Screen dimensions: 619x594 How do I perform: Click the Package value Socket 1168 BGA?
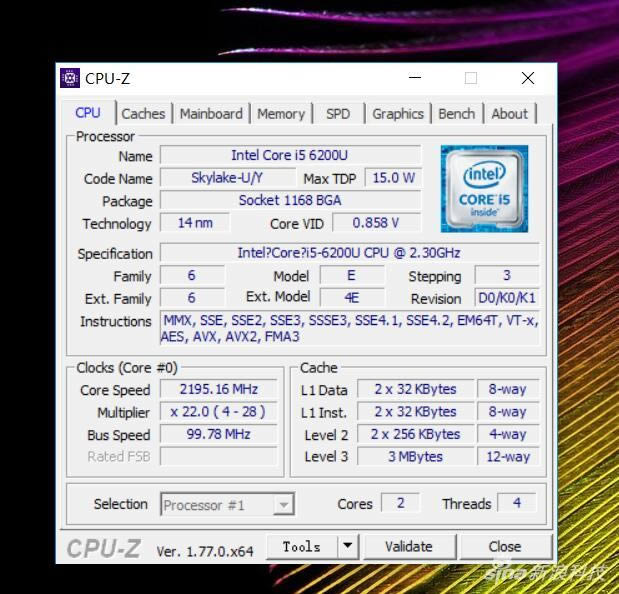point(290,200)
